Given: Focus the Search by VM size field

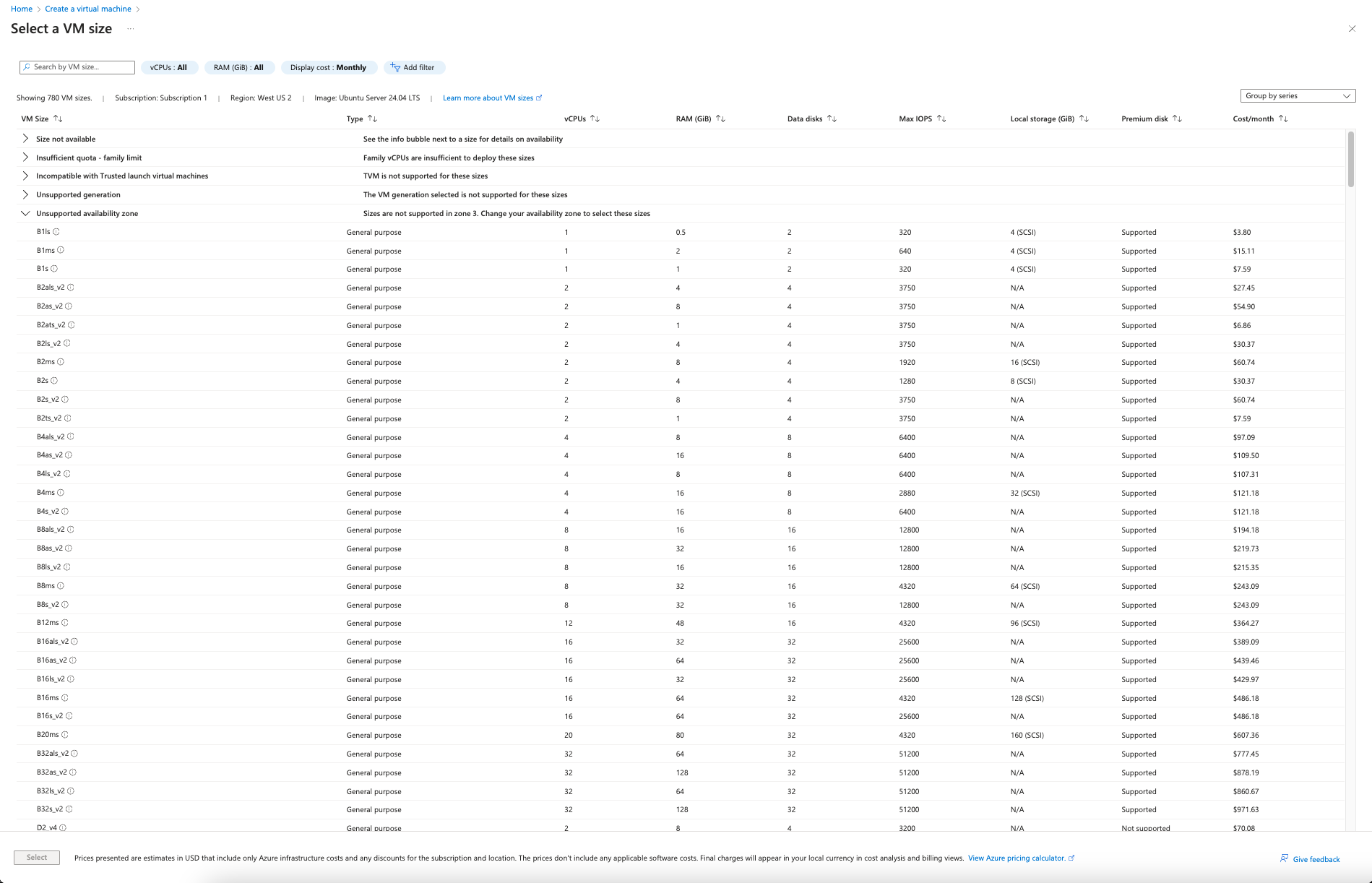Looking at the screenshot, I should (x=77, y=67).
